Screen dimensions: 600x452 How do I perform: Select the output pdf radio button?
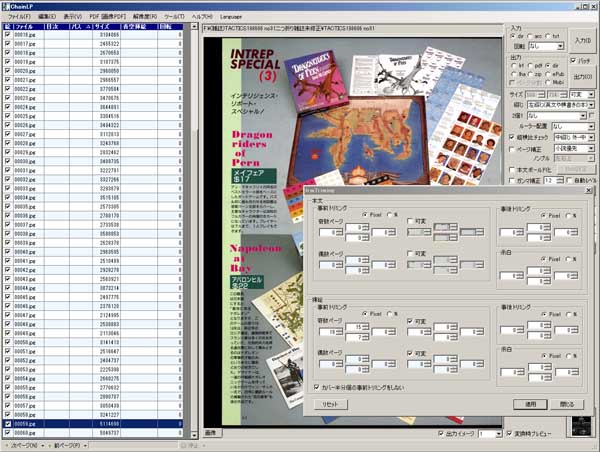pos(530,66)
